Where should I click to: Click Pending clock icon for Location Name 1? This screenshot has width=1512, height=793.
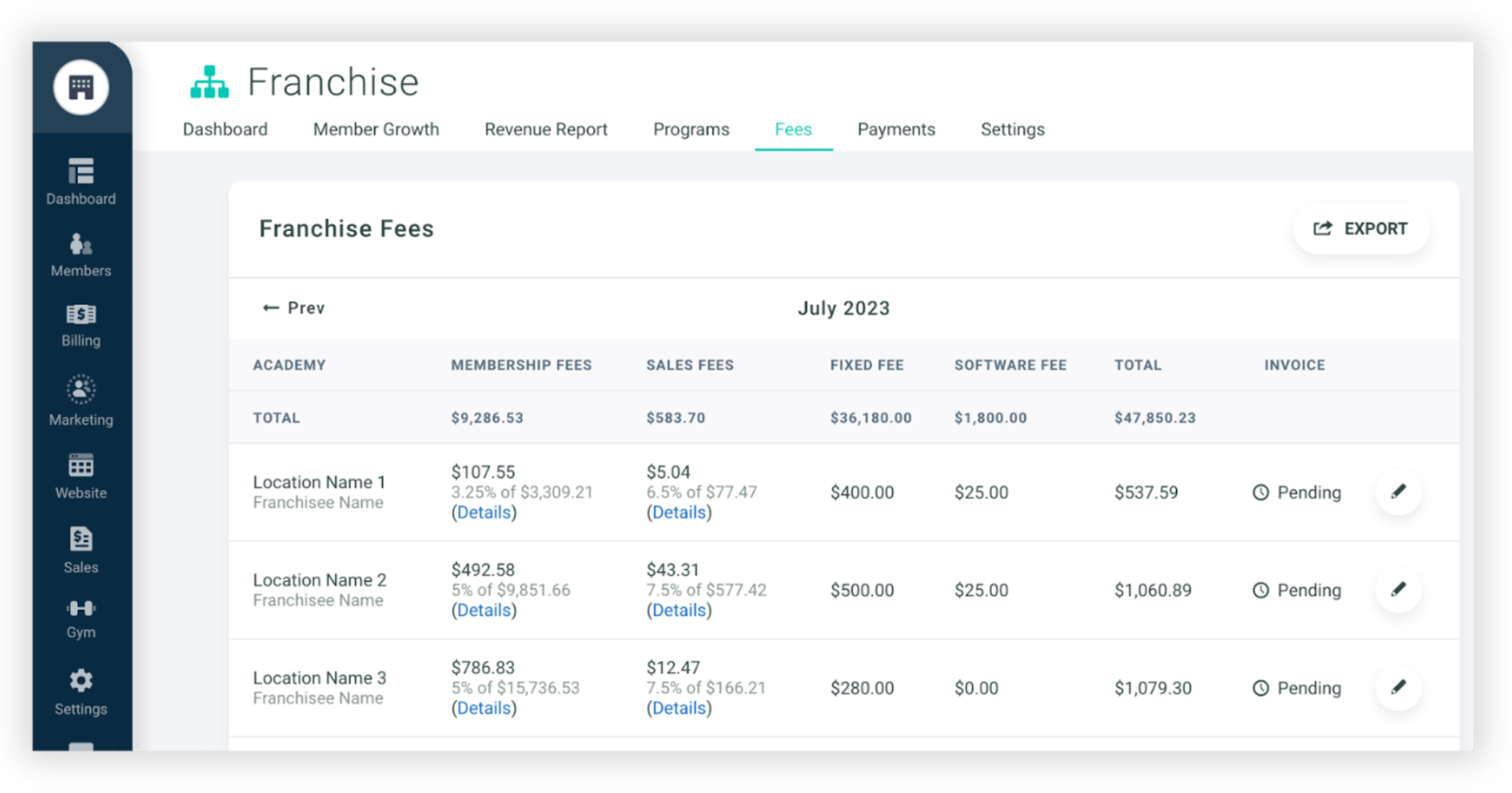pyautogui.click(x=1261, y=493)
